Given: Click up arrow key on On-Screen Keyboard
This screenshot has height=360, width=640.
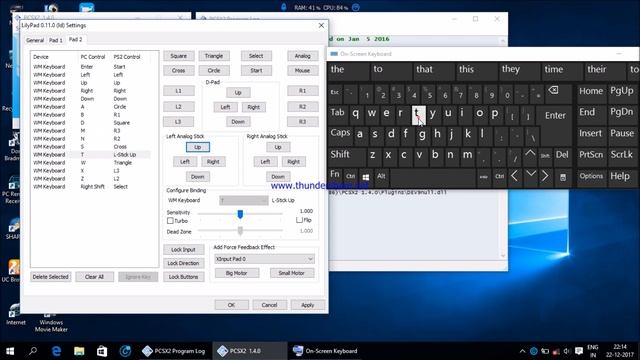Looking at the screenshot, I should [x=530, y=154].
